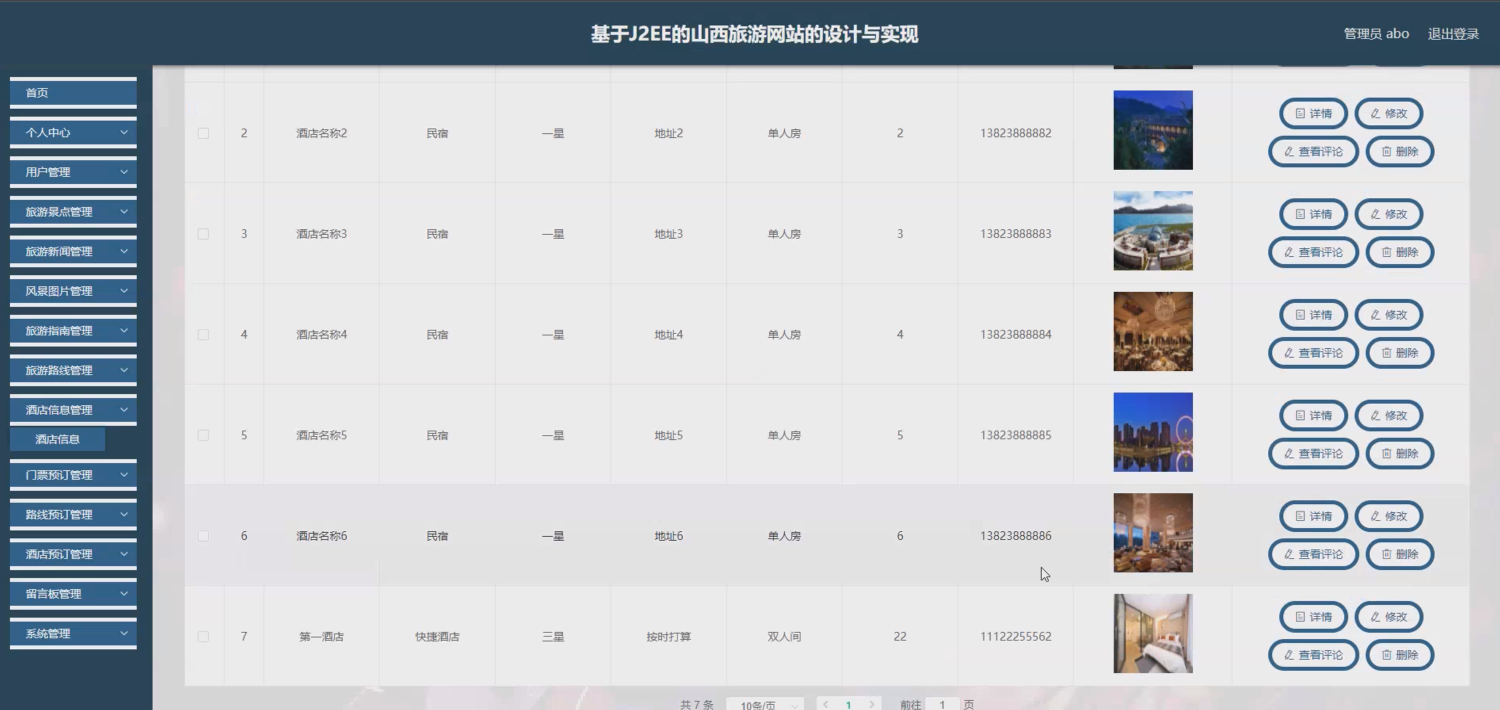Expand the 用户管理 sidebar menu

[x=73, y=172]
